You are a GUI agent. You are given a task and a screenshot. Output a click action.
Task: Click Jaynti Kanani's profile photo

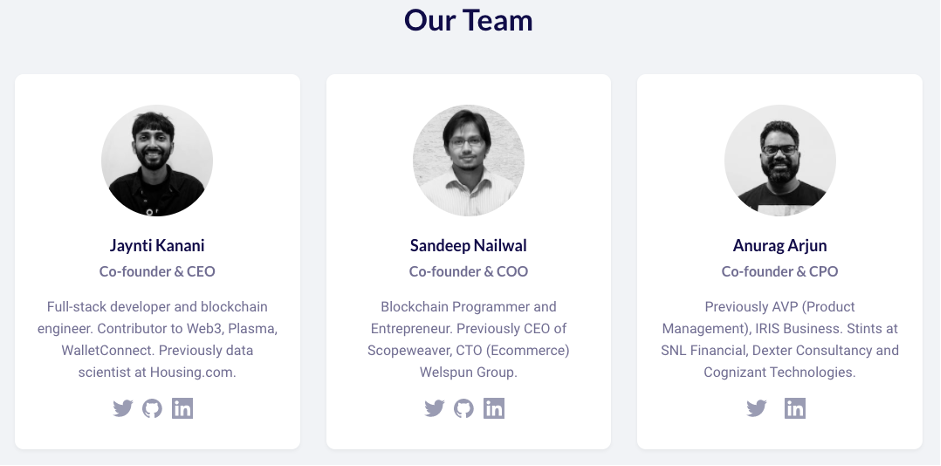(157, 160)
